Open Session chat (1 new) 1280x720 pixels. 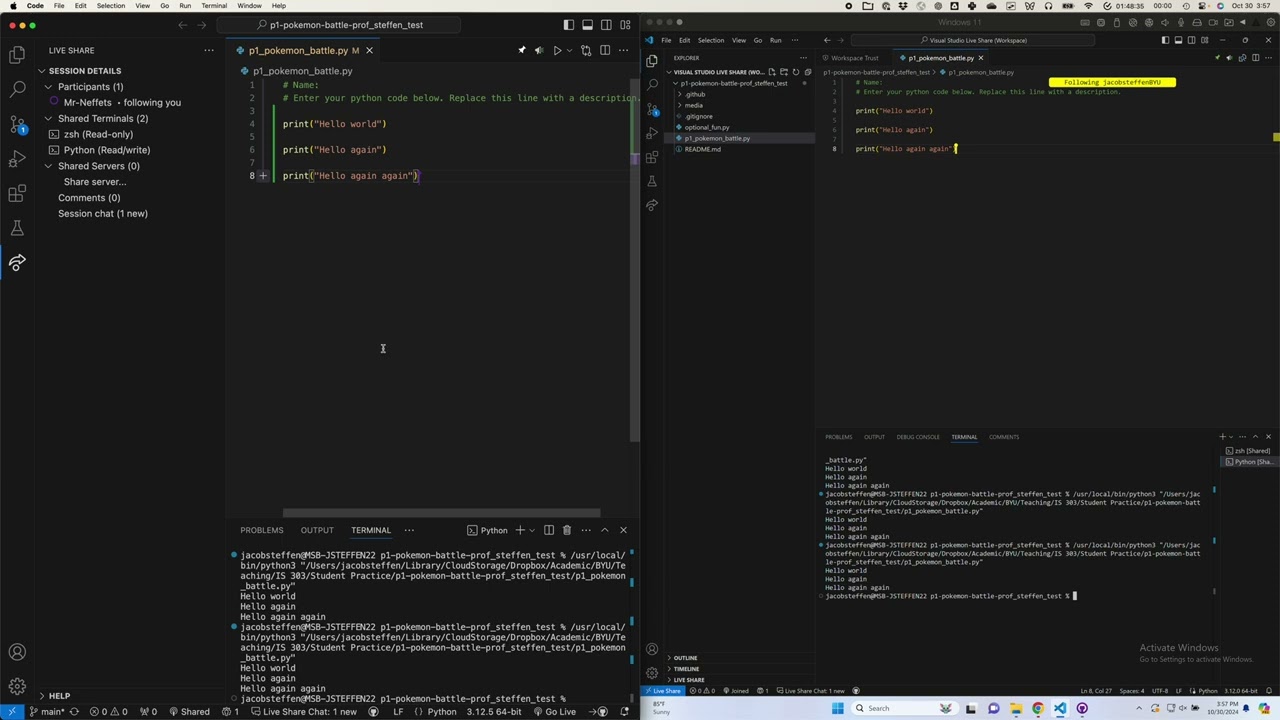[102, 214]
